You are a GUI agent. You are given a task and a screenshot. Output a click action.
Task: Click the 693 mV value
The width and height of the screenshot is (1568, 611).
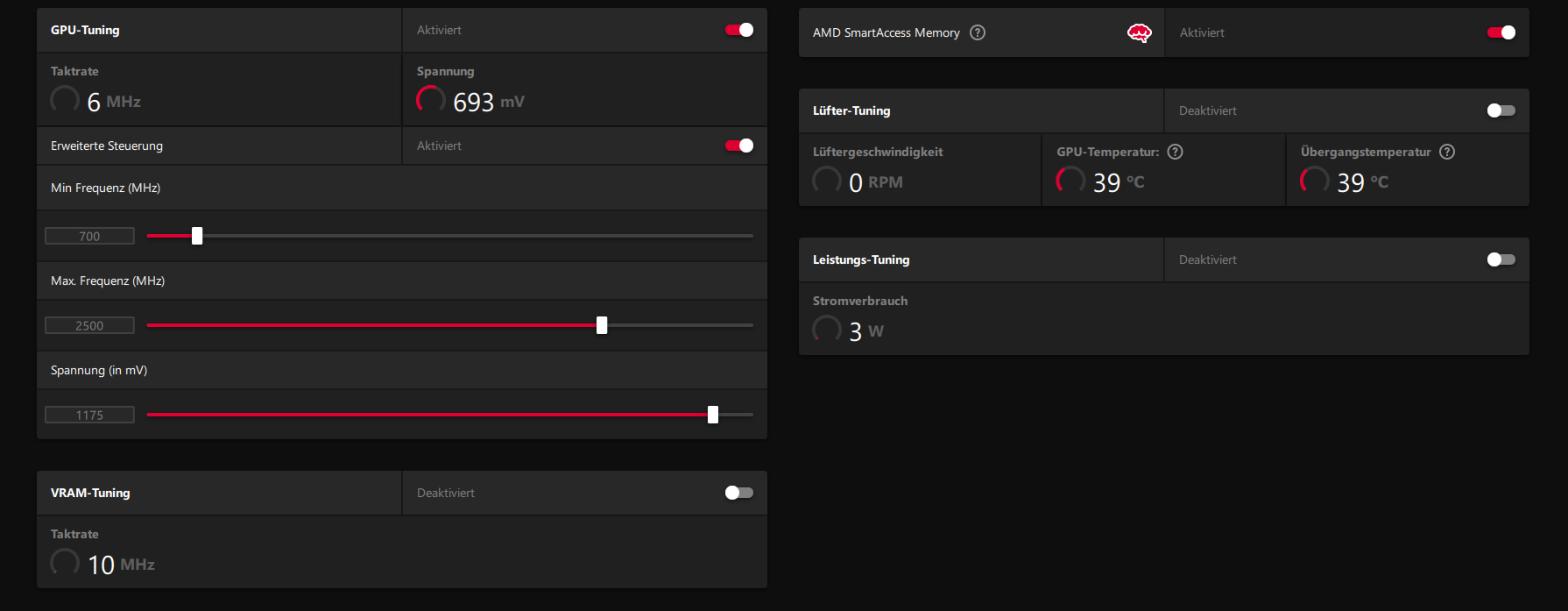tap(489, 102)
